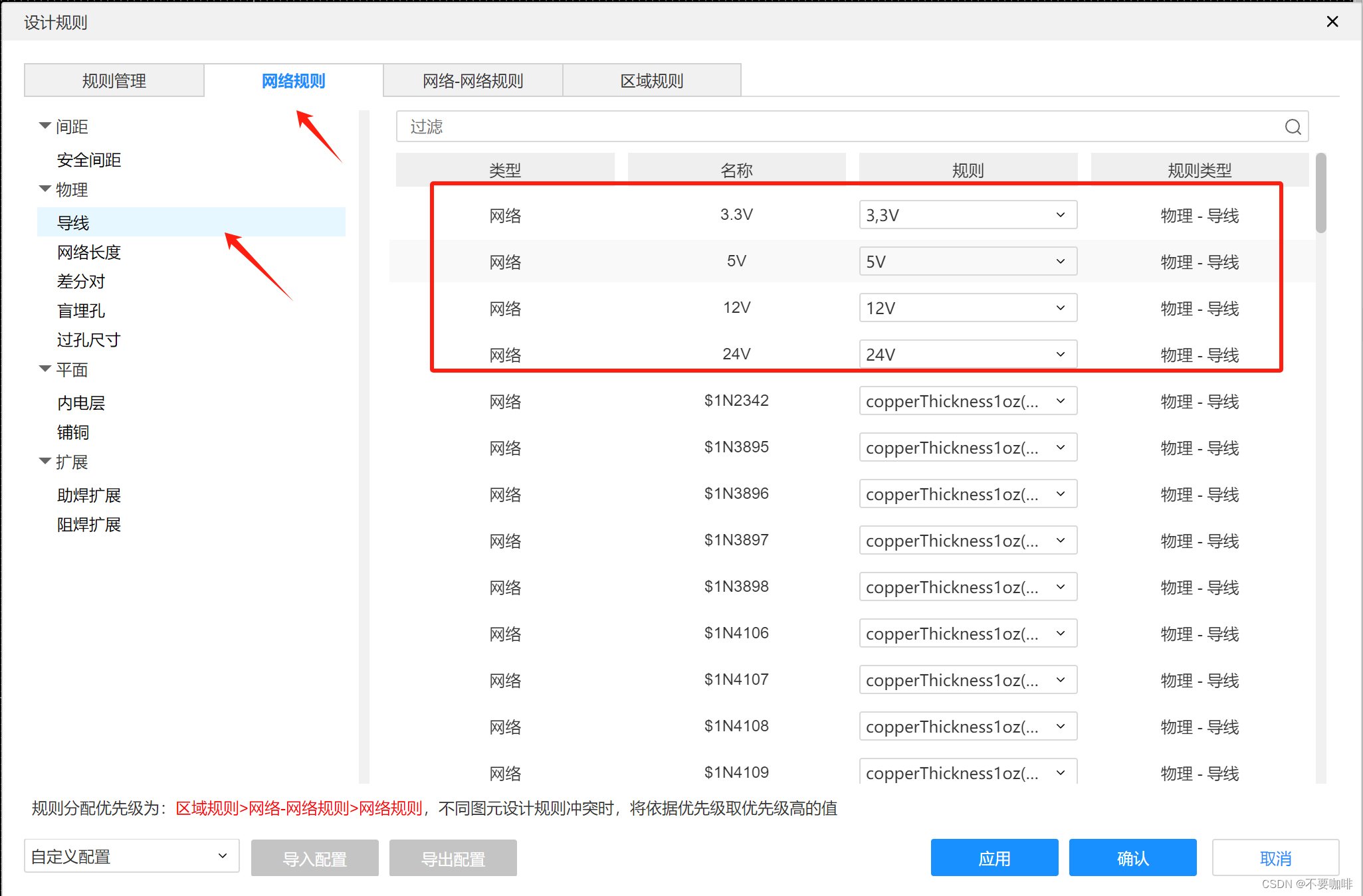This screenshot has height=896, width=1363.
Task: Select 差分对 in the rule tree
Action: pyautogui.click(x=81, y=282)
